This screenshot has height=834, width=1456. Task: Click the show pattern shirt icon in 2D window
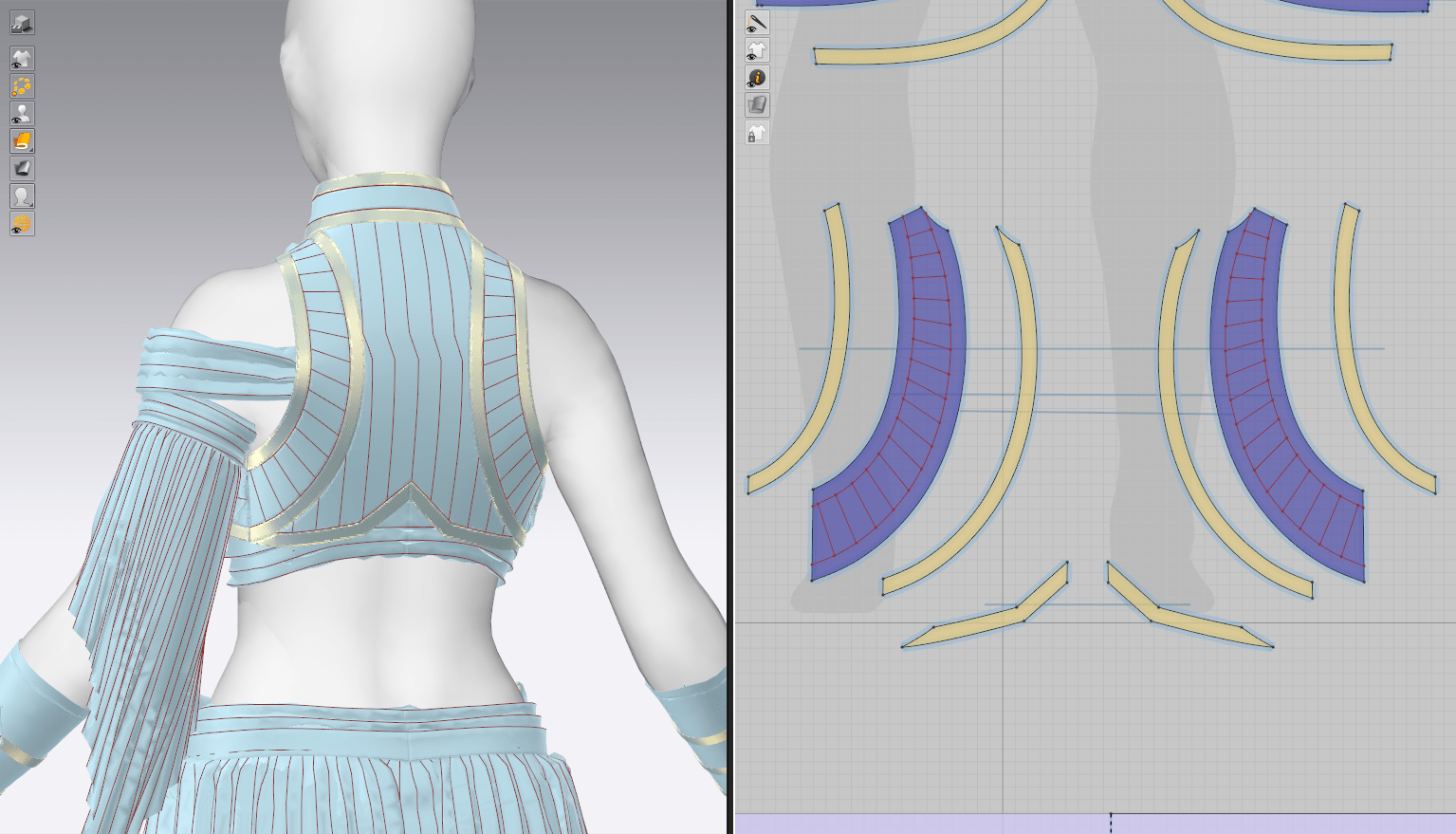pyautogui.click(x=757, y=50)
